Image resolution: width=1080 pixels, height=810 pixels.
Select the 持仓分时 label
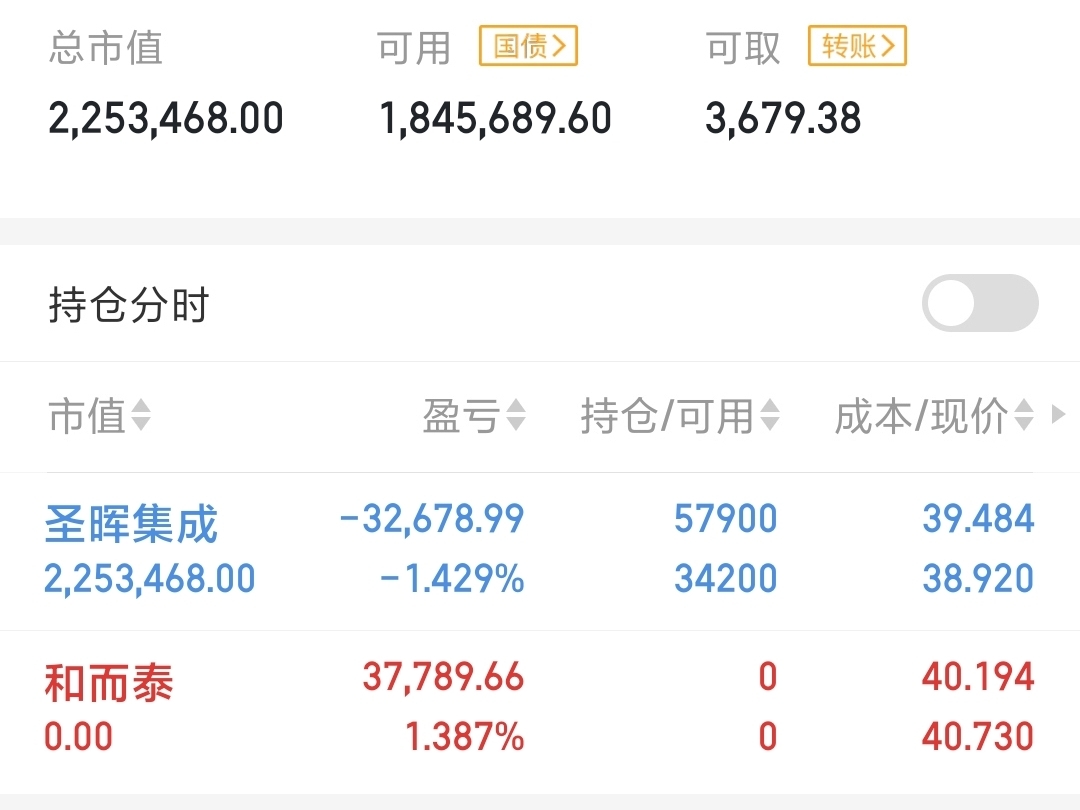pyautogui.click(x=129, y=304)
